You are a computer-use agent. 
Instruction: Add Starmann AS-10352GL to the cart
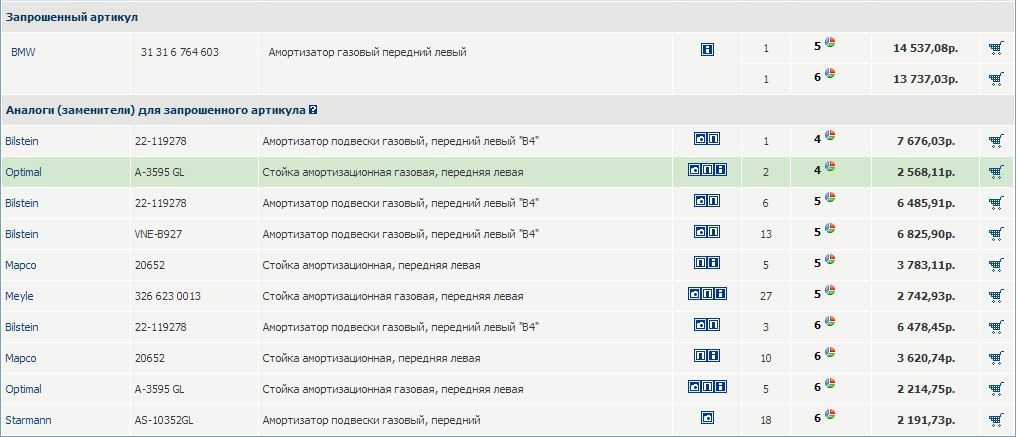coord(996,420)
